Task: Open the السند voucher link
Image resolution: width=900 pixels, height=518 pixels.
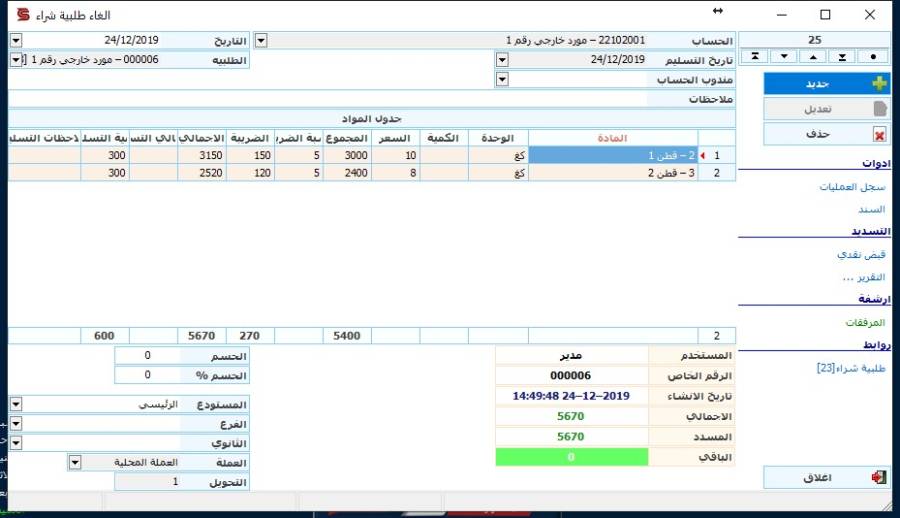Action: pyautogui.click(x=872, y=209)
